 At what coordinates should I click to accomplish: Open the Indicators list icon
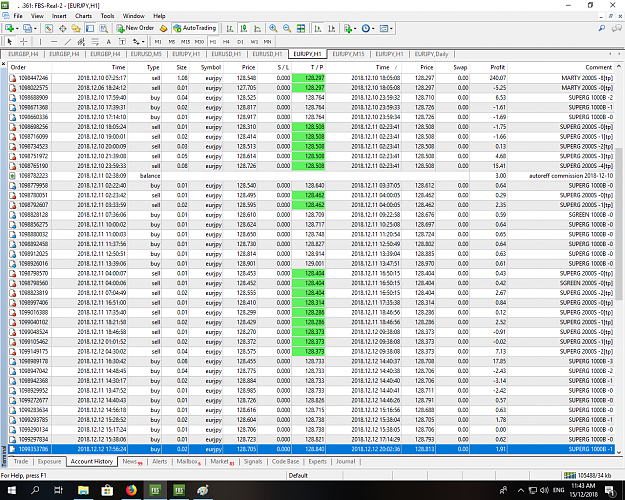pos(348,28)
